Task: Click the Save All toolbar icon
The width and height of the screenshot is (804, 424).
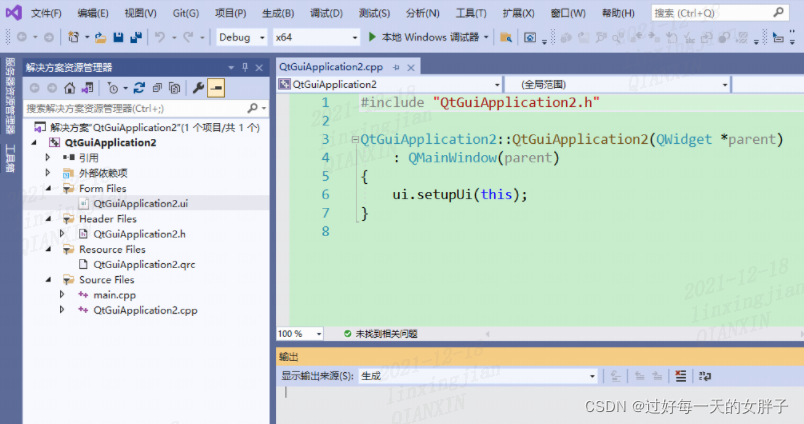Action: coord(136,37)
